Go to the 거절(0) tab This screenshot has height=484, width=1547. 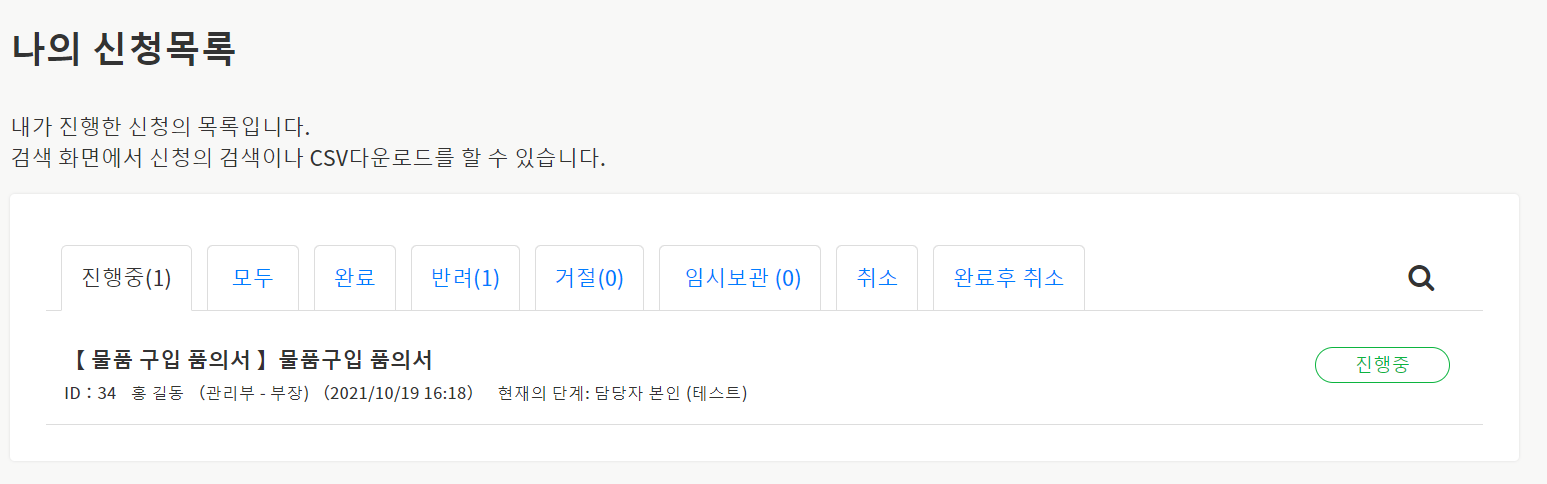pyautogui.click(x=589, y=278)
